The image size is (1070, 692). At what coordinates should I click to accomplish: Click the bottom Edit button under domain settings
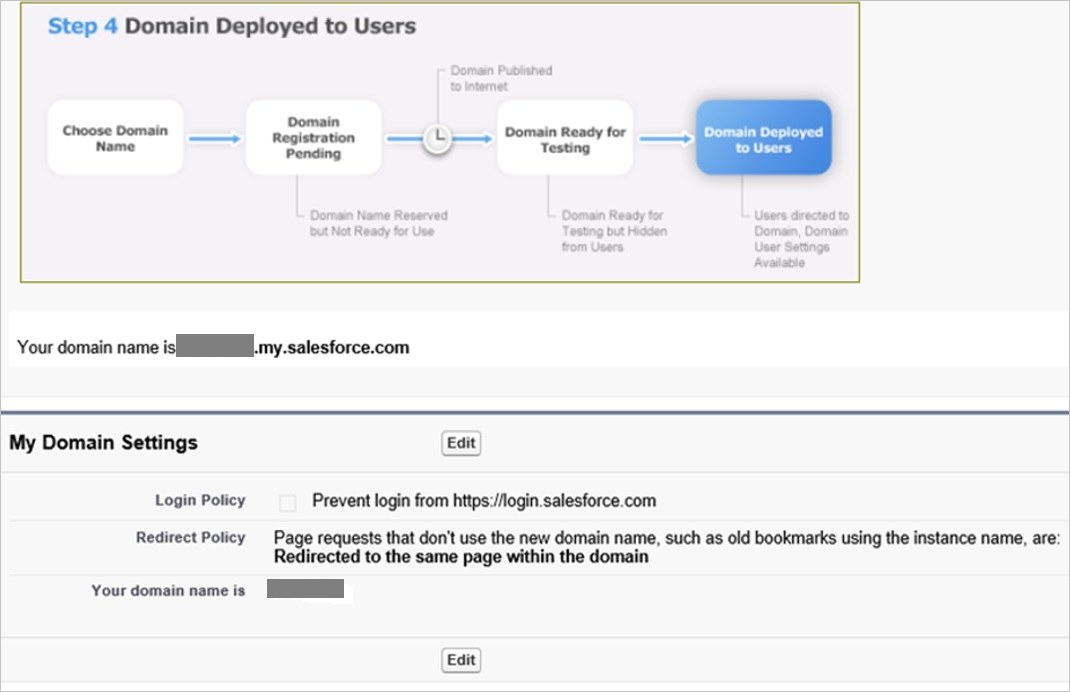[x=461, y=660]
